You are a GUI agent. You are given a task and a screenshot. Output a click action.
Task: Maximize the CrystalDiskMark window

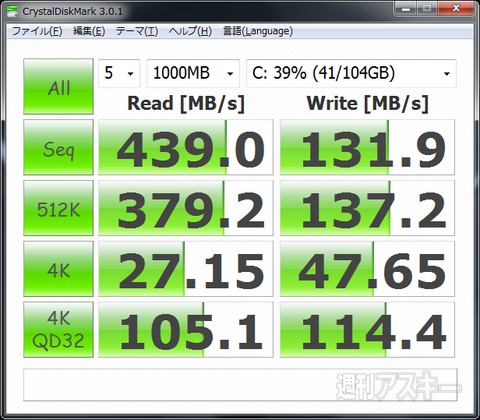pyautogui.click(x=427, y=9)
